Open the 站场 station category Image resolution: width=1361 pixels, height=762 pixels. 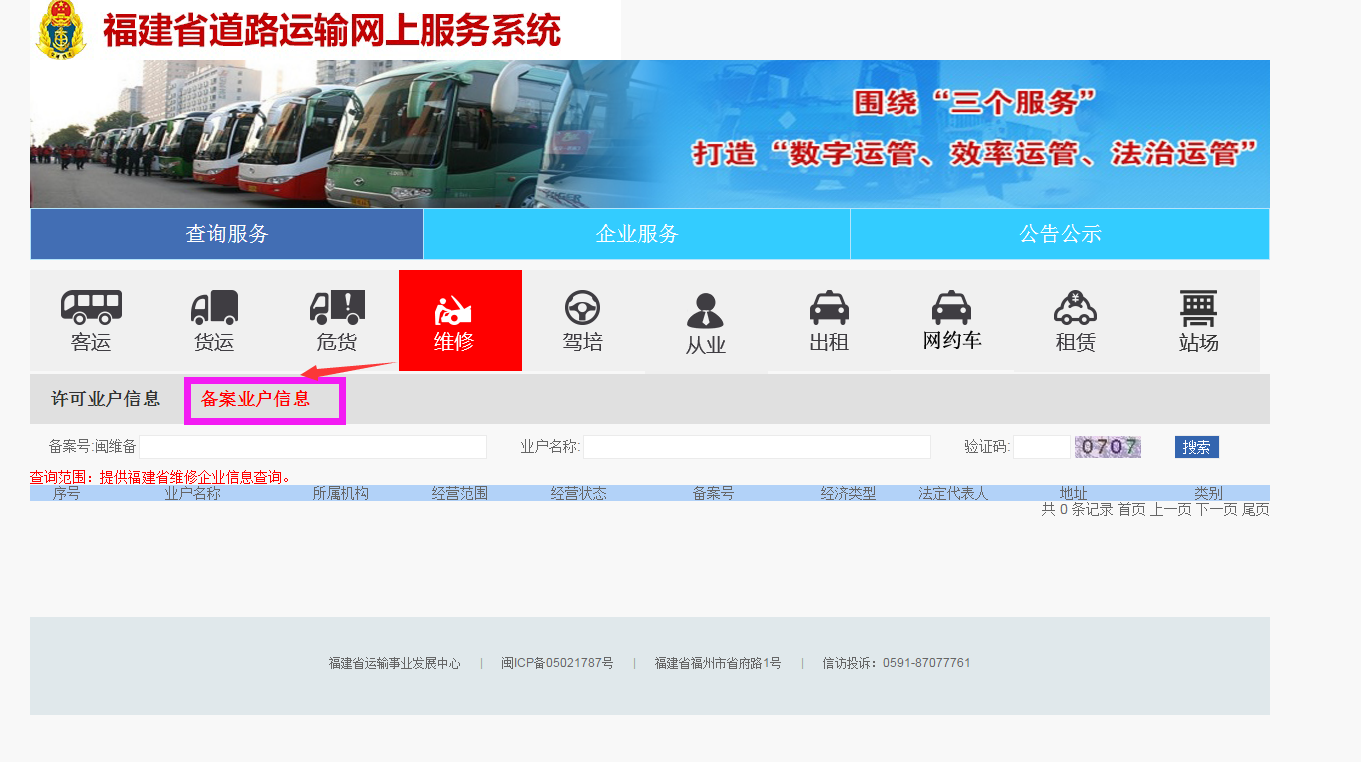coord(1198,321)
